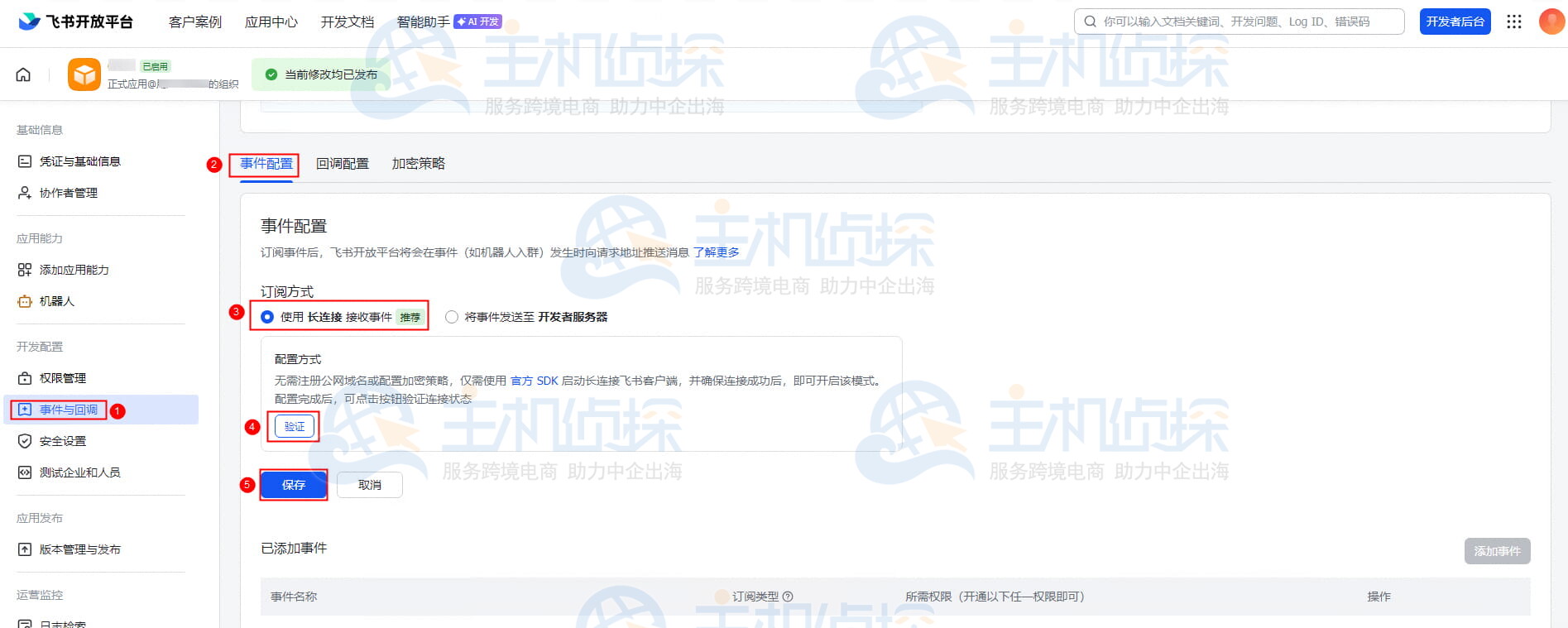The width and height of the screenshot is (1568, 628).
Task: Select 将事件发送至开发者服务器 radio option
Action: coord(452,317)
